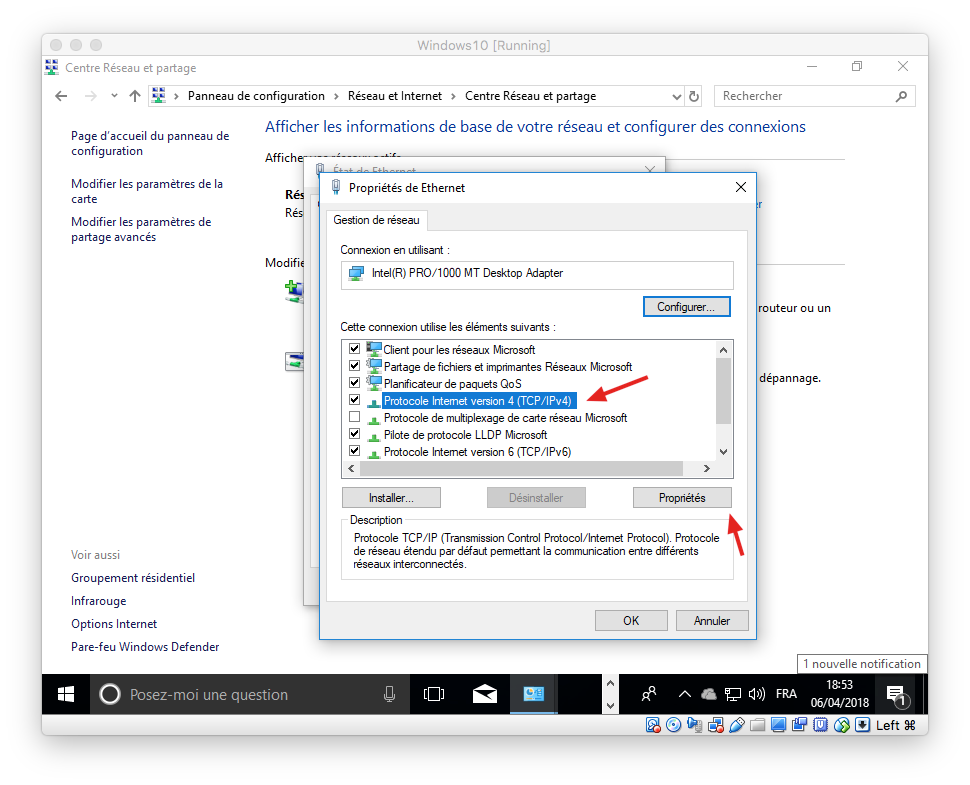Click the VirtualBox hard disk activity icon
The image size is (970, 785).
pyautogui.click(x=653, y=725)
